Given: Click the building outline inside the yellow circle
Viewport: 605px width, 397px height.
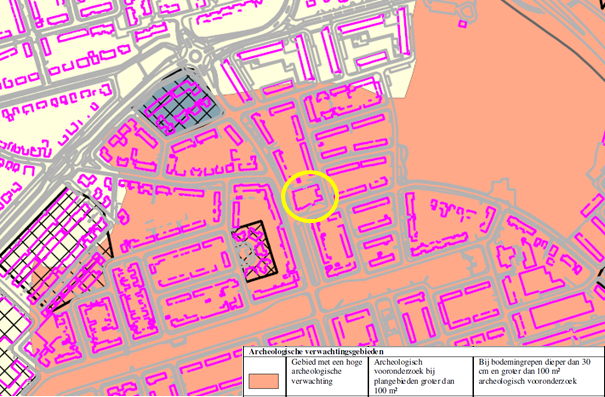Looking at the screenshot, I should [x=308, y=197].
